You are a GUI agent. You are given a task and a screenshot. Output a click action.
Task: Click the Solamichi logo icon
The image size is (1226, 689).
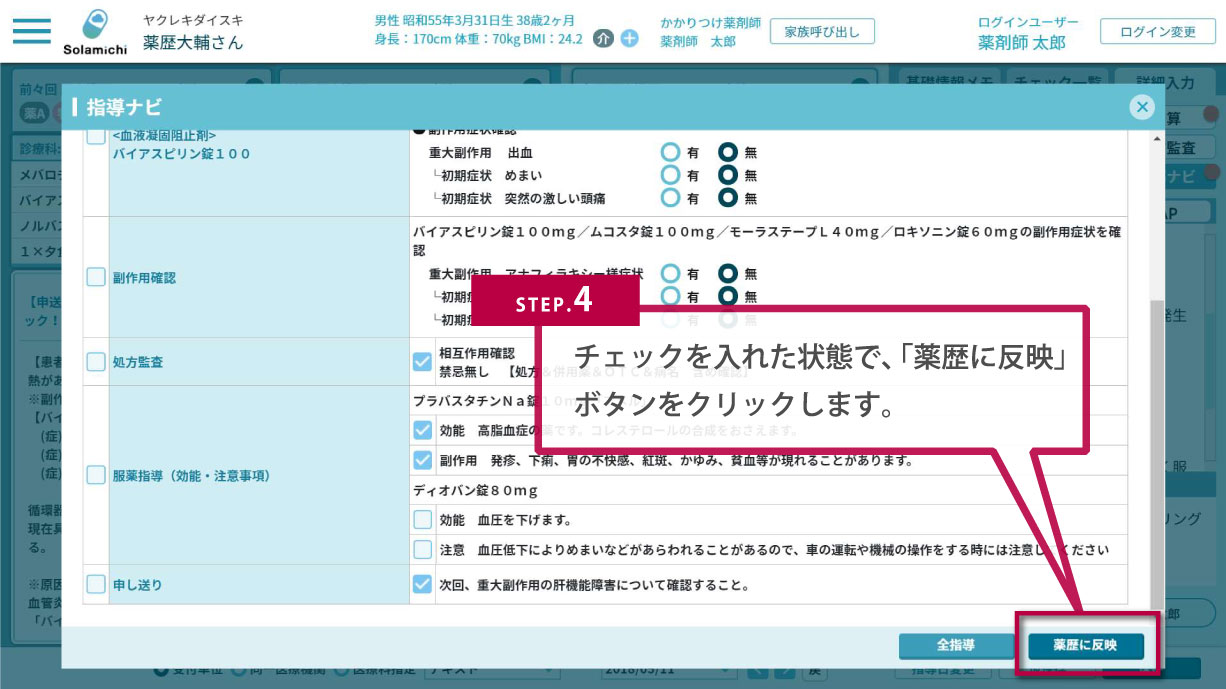coord(97,27)
